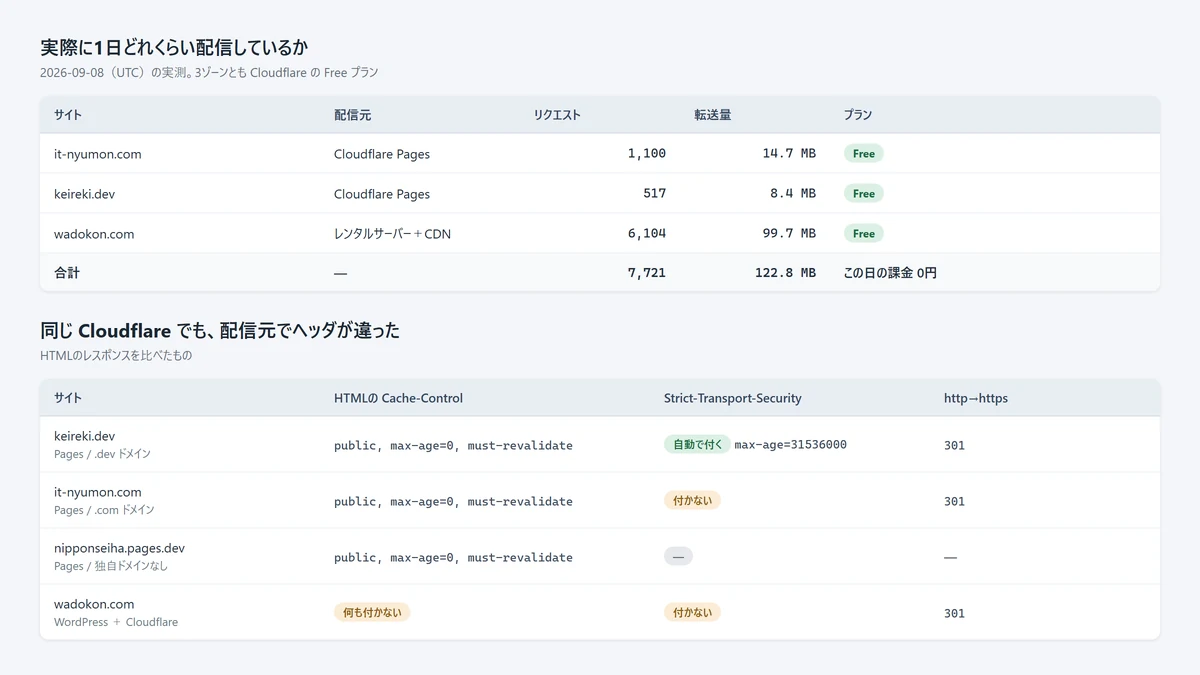Click the max-age=31536000 value
1200x675 pixels.
pyautogui.click(x=791, y=445)
